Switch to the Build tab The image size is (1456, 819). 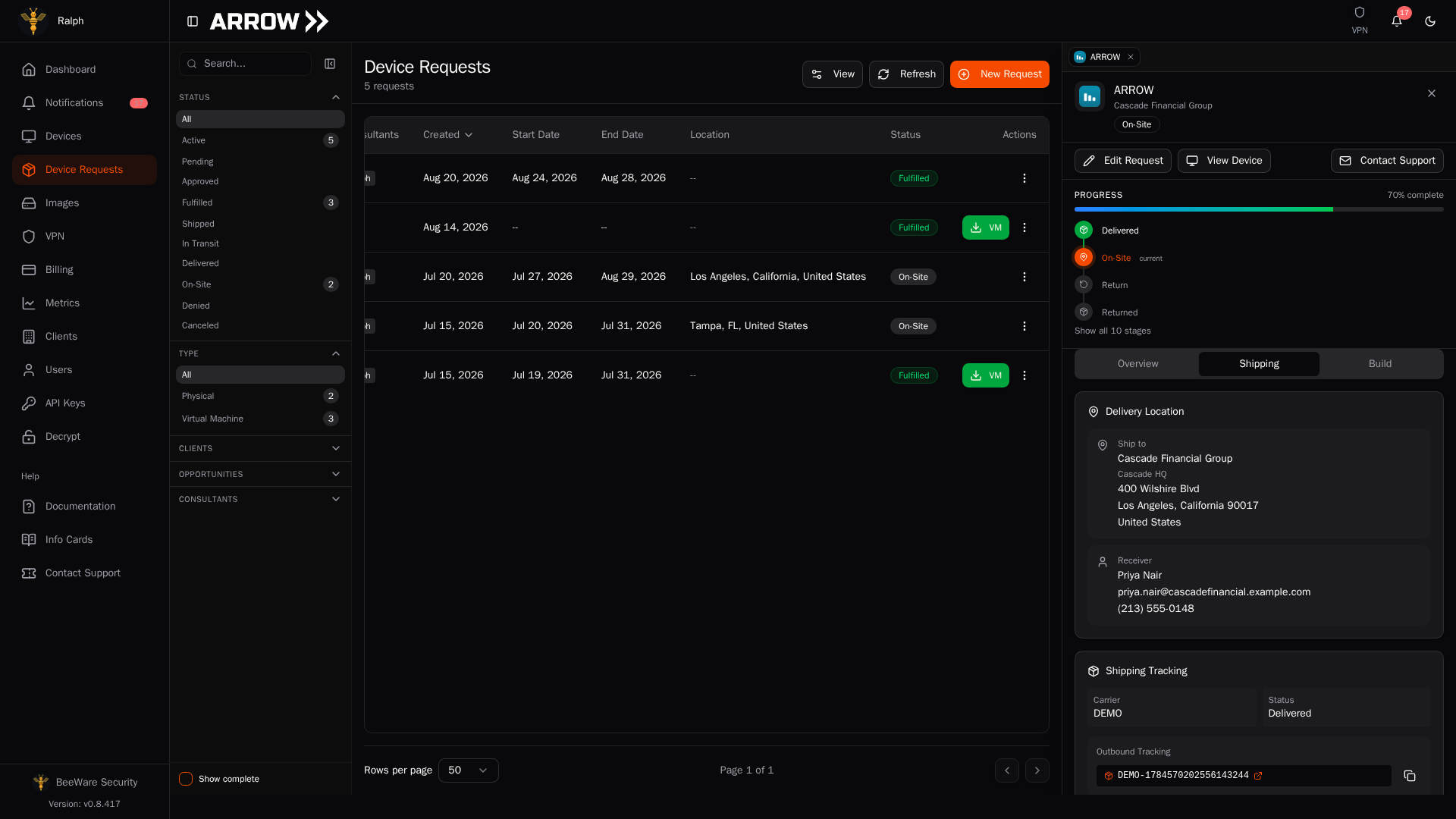[x=1379, y=364]
